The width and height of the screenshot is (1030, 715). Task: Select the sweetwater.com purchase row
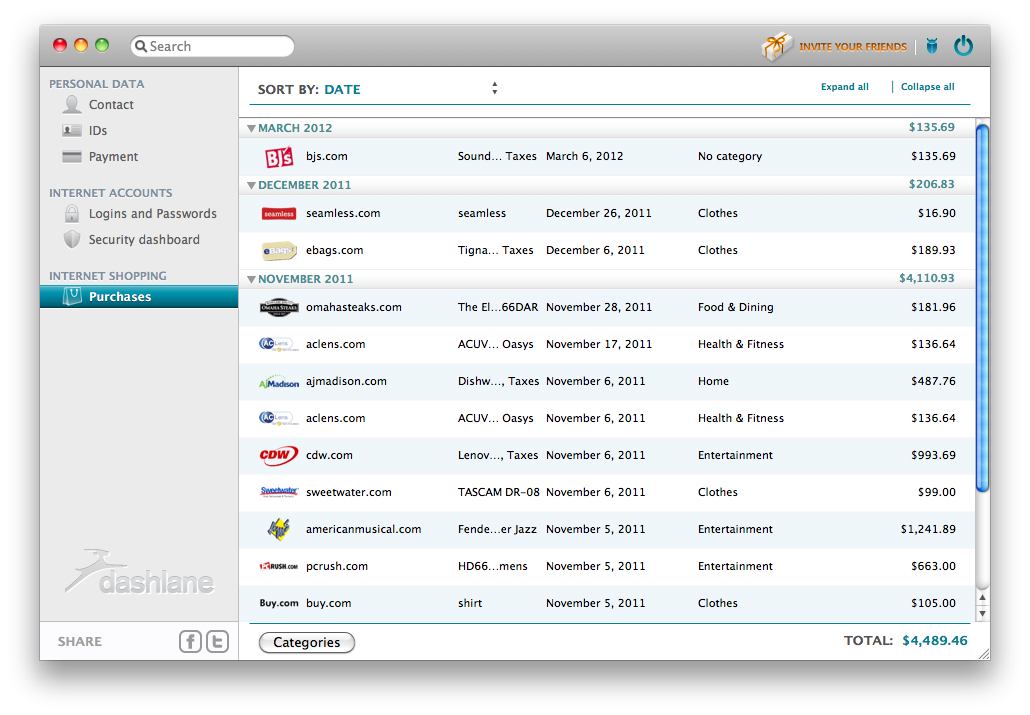click(607, 492)
